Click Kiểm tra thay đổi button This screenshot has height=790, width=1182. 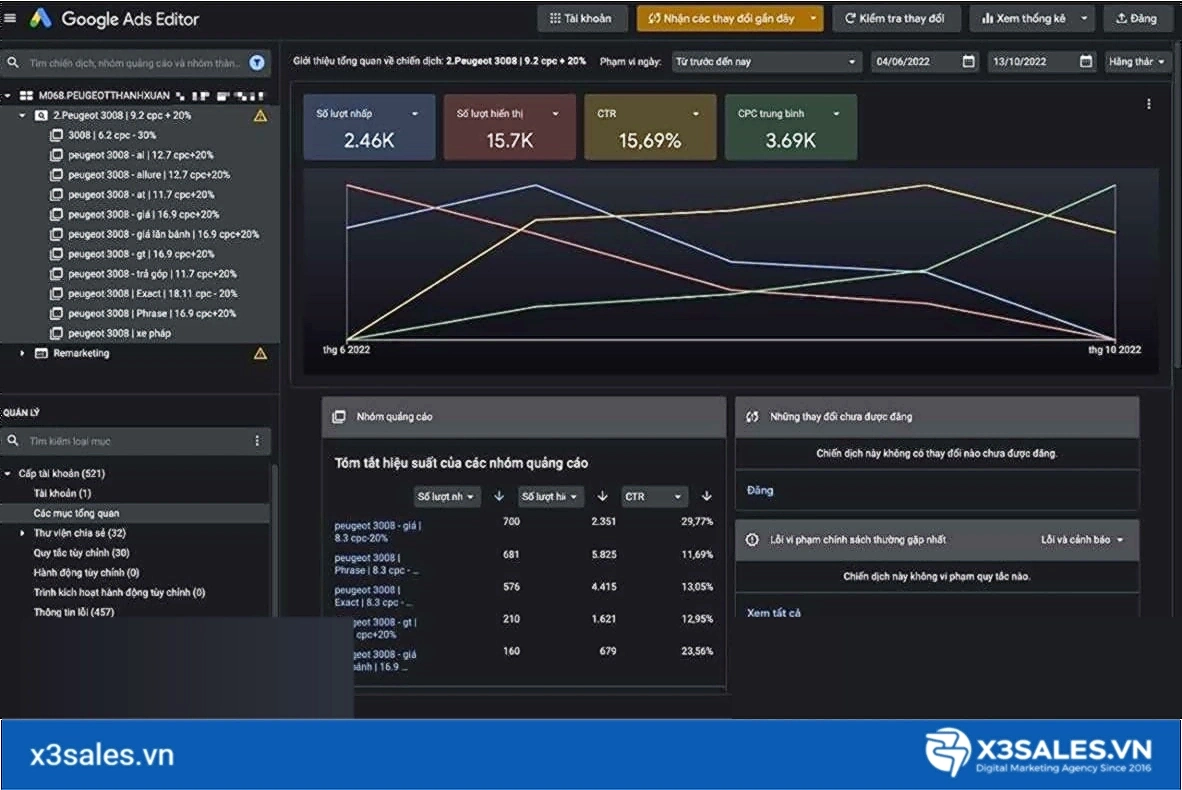896,18
